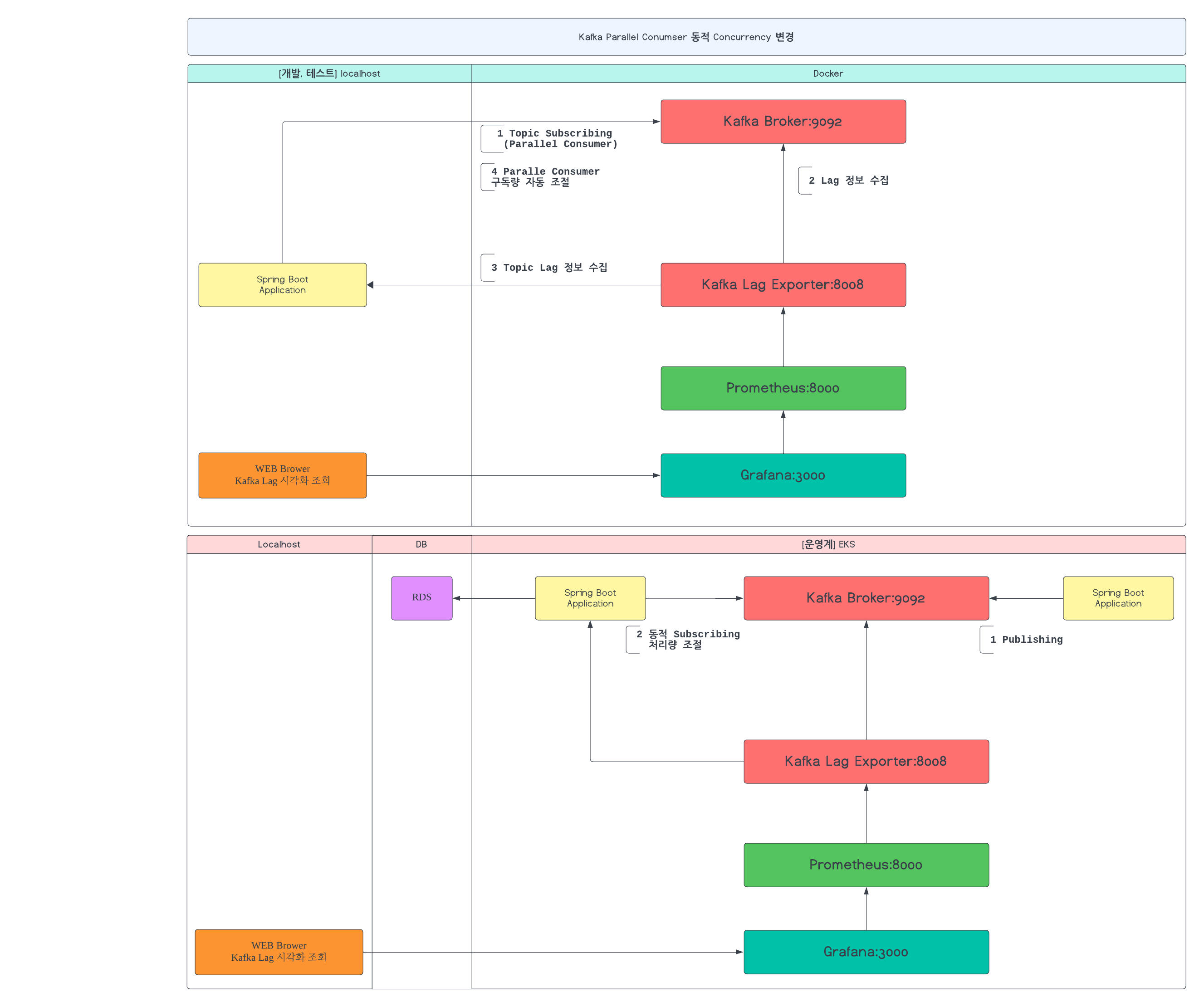Click the bottom Prometheus:8000 box
This screenshot has width=1204, height=1007.
pyautogui.click(x=866, y=865)
